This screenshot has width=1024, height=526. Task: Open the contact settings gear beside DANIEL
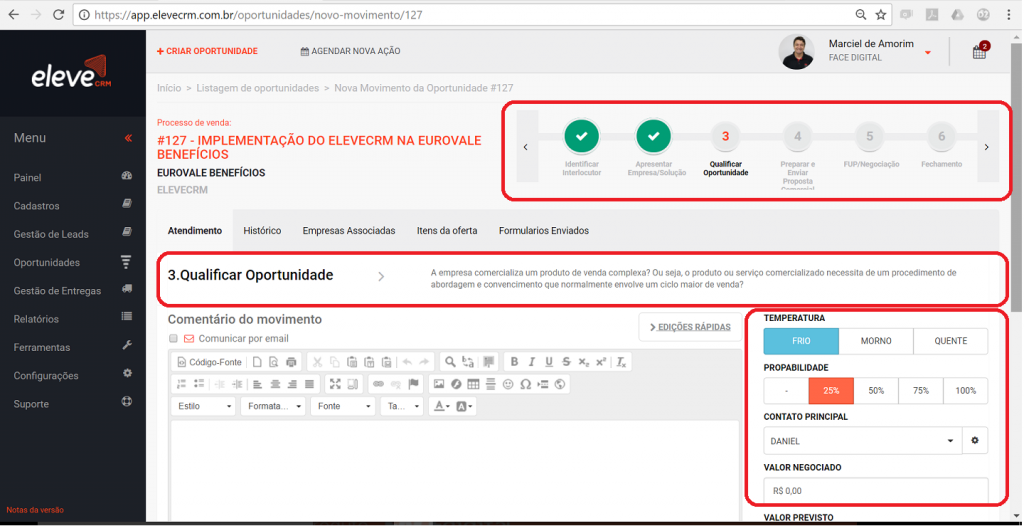(975, 441)
